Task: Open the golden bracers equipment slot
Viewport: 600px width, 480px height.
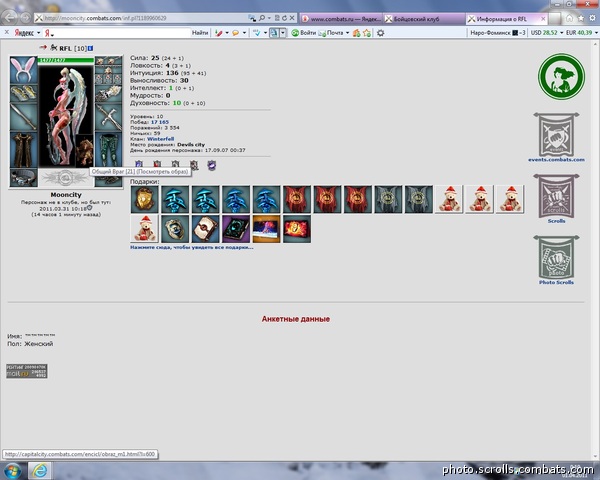Action: [23, 93]
